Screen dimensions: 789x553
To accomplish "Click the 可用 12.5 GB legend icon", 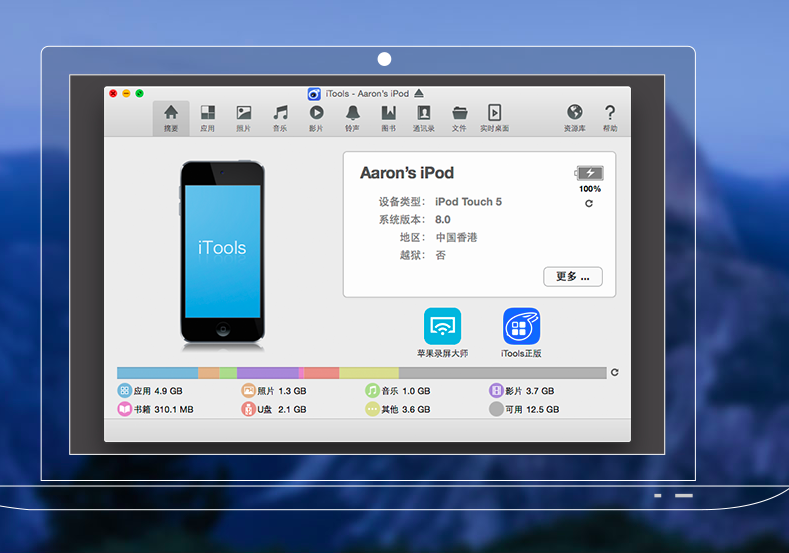I will [496, 409].
